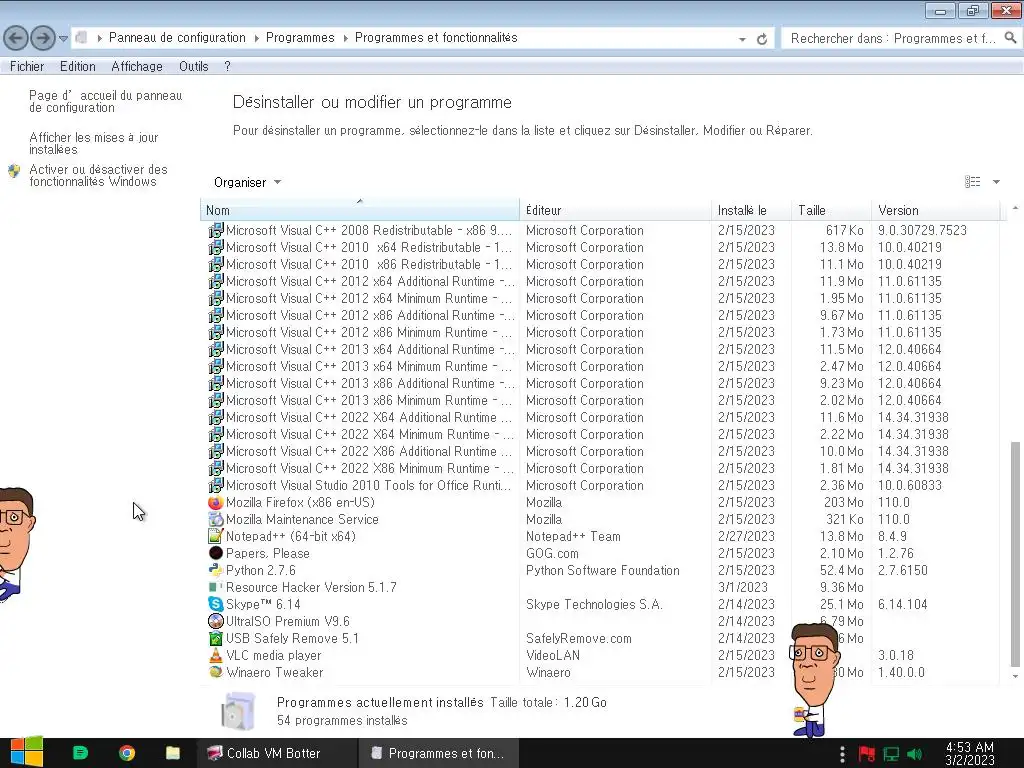Select the USB Safely Remove icon
The width and height of the screenshot is (1024, 768).
coord(216,638)
